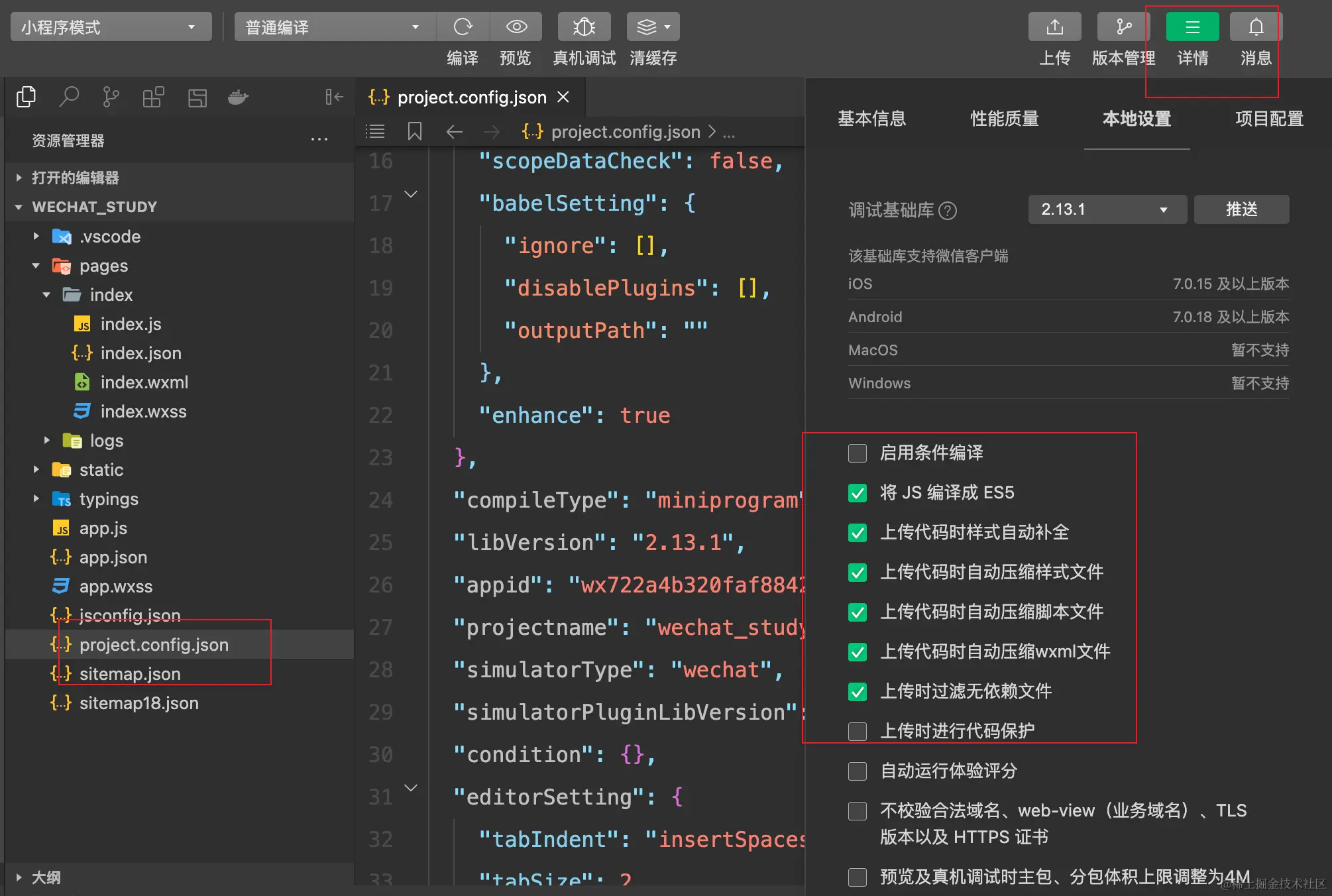Expand the static folder

tap(101, 470)
